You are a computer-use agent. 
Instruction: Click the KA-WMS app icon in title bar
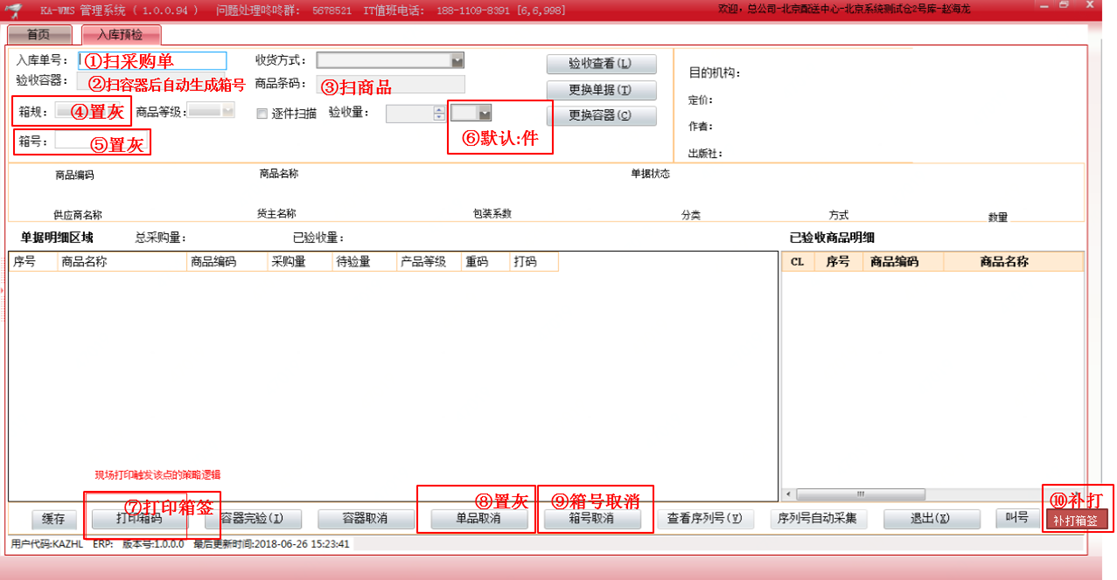click(14, 11)
